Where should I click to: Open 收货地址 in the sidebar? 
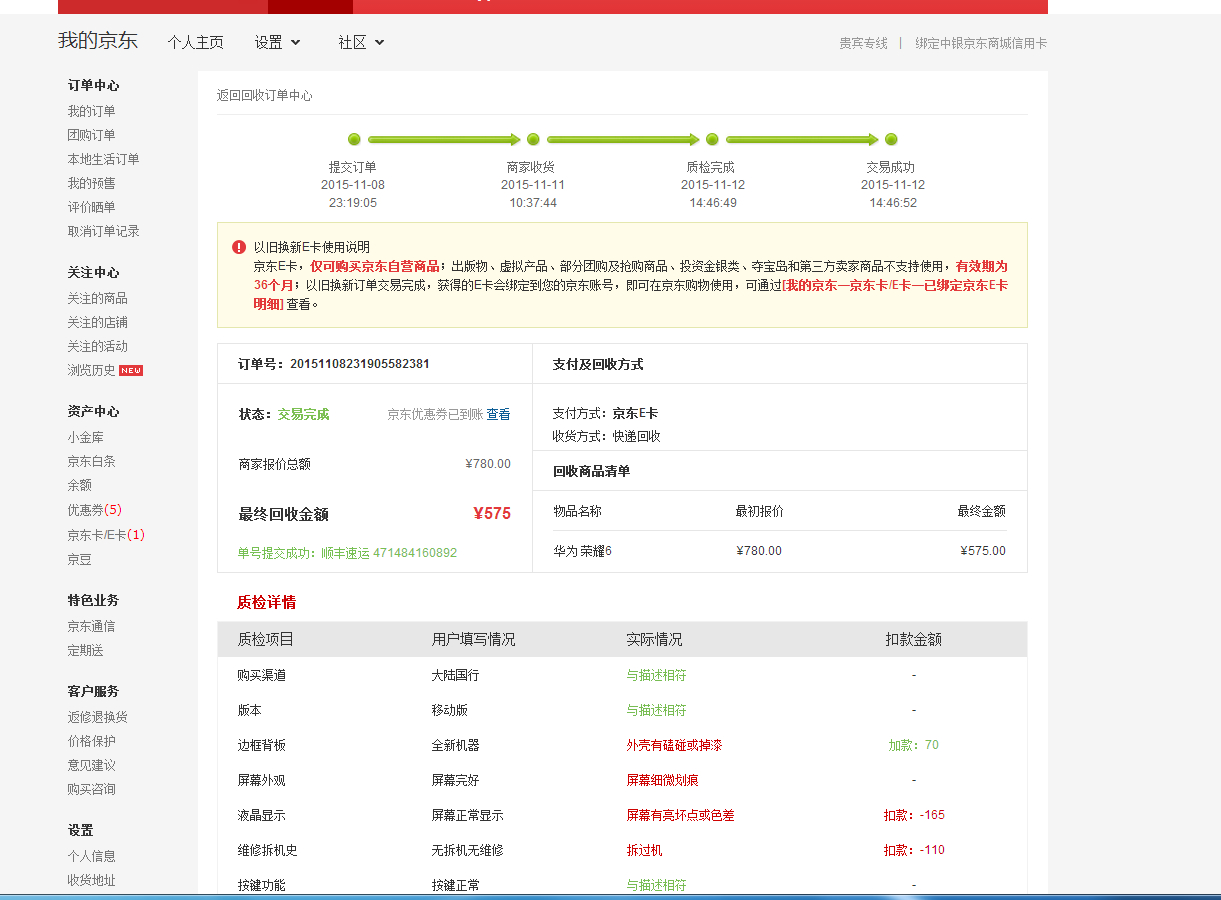click(x=92, y=880)
